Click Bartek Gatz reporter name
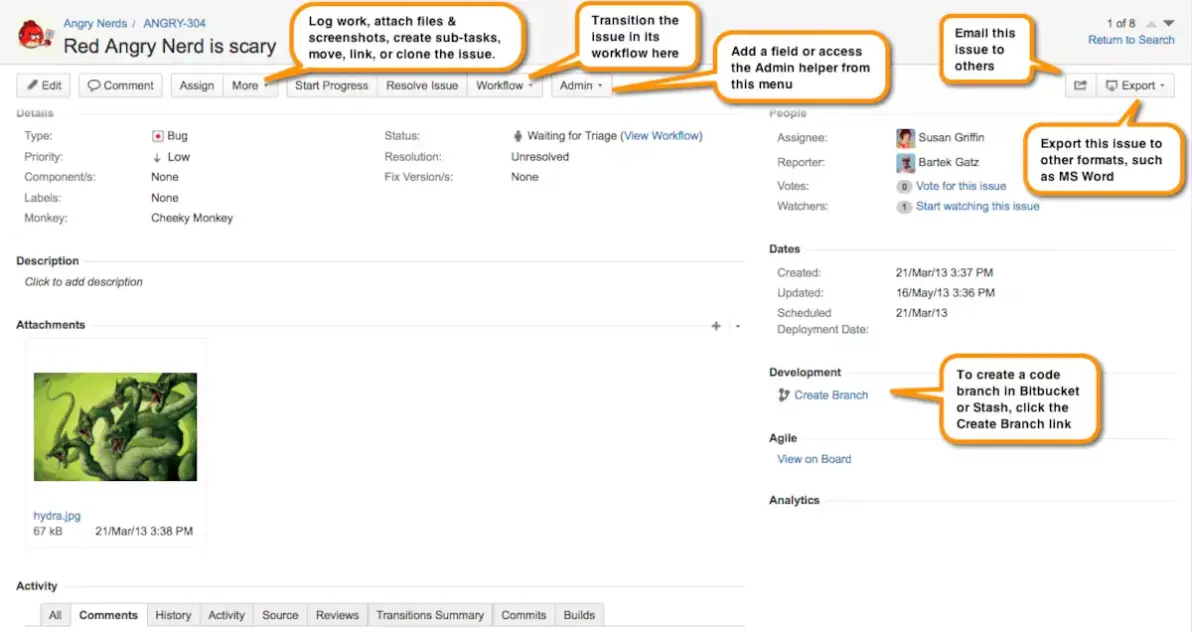The image size is (1192, 632). point(949,162)
